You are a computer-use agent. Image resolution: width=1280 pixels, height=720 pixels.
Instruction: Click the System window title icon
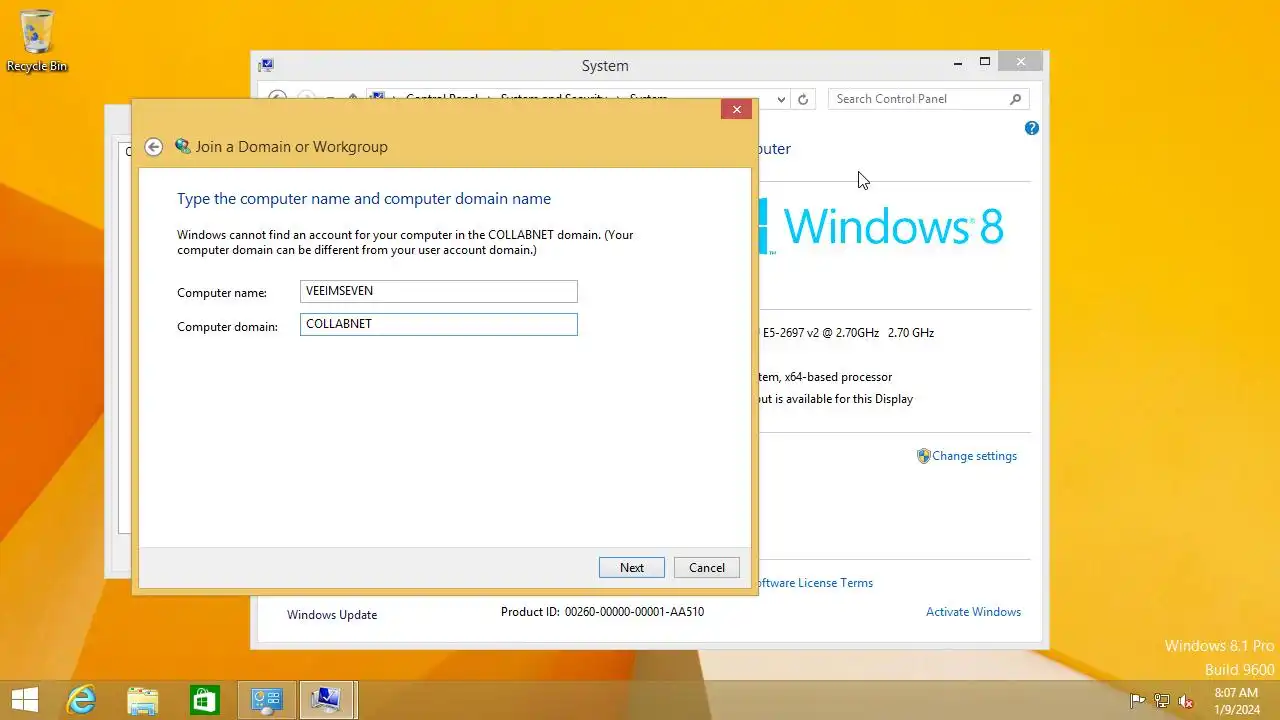266,65
